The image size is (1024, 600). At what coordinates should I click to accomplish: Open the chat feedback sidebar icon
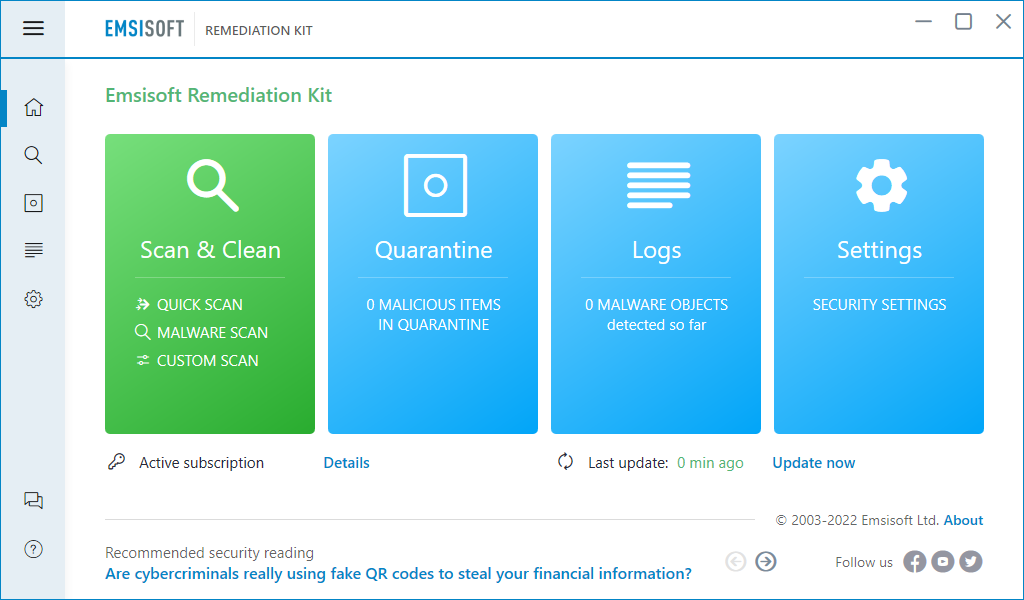click(x=33, y=501)
